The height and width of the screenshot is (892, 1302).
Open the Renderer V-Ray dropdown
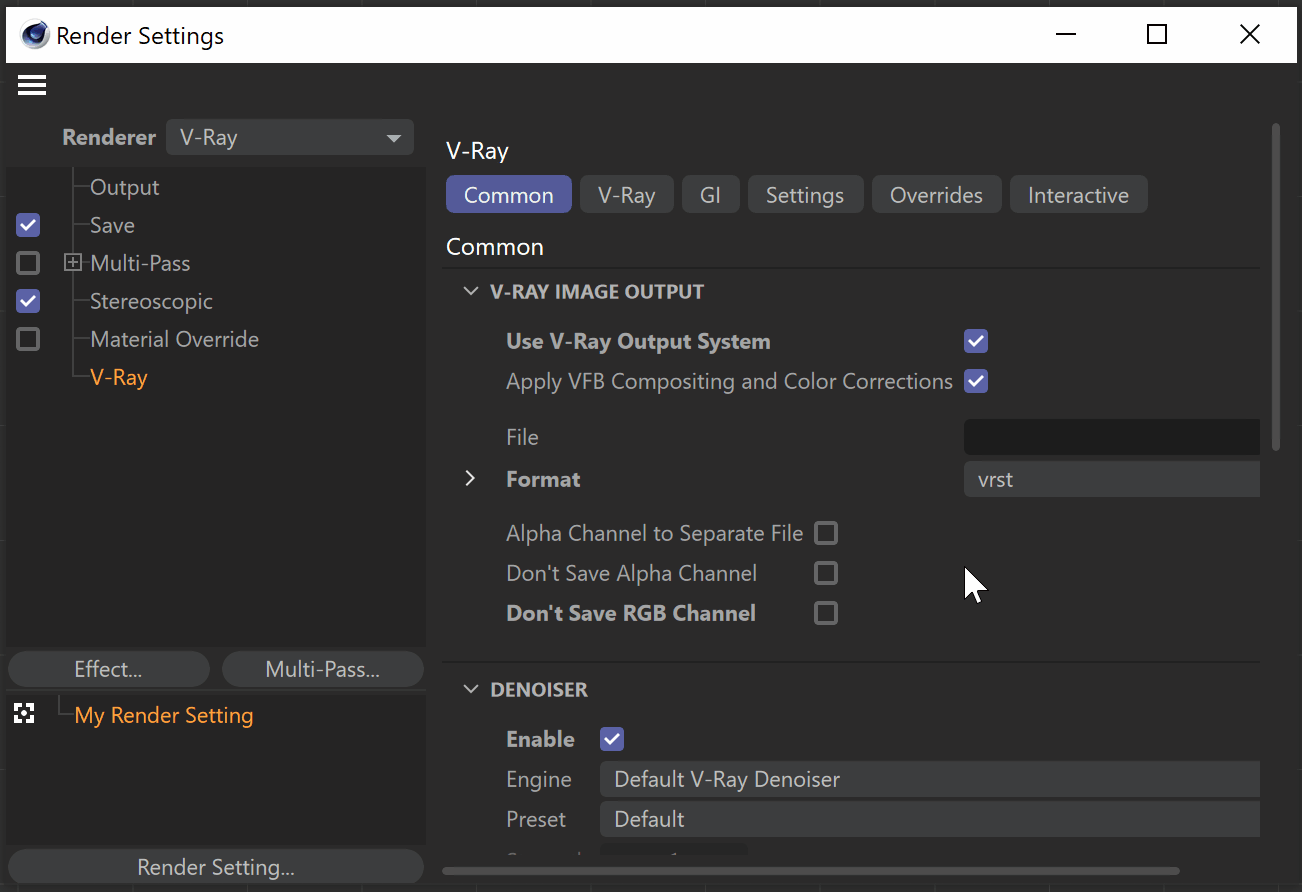(x=290, y=137)
